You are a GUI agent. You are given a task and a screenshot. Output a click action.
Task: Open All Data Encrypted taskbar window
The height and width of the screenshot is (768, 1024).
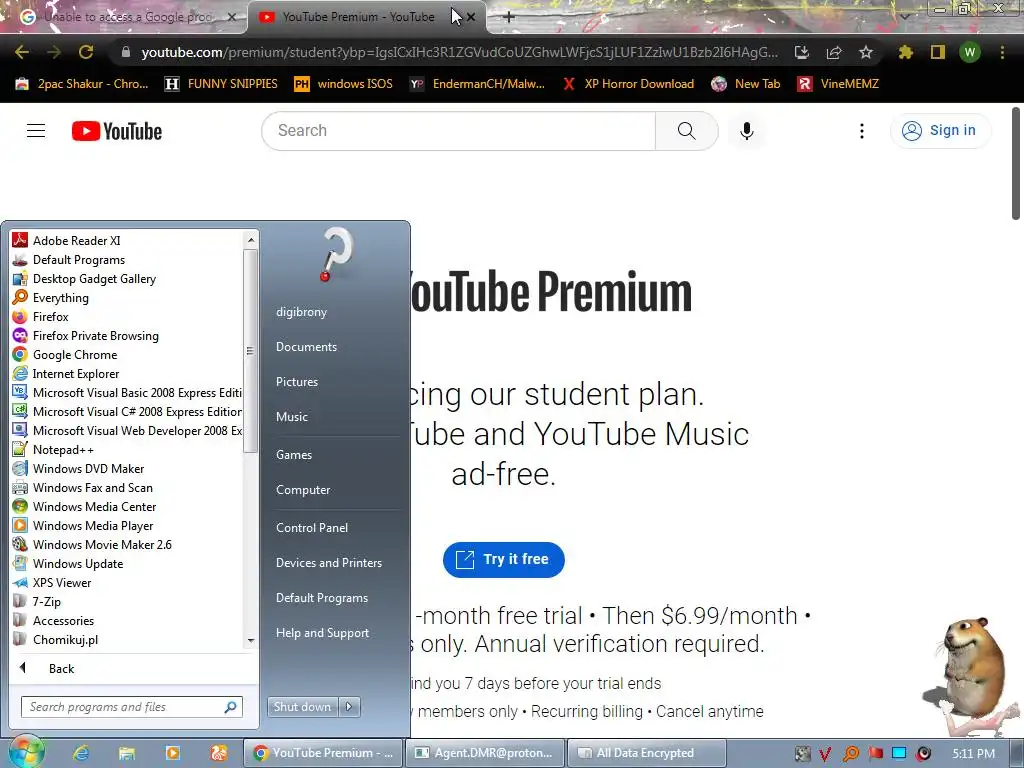[x=647, y=753]
